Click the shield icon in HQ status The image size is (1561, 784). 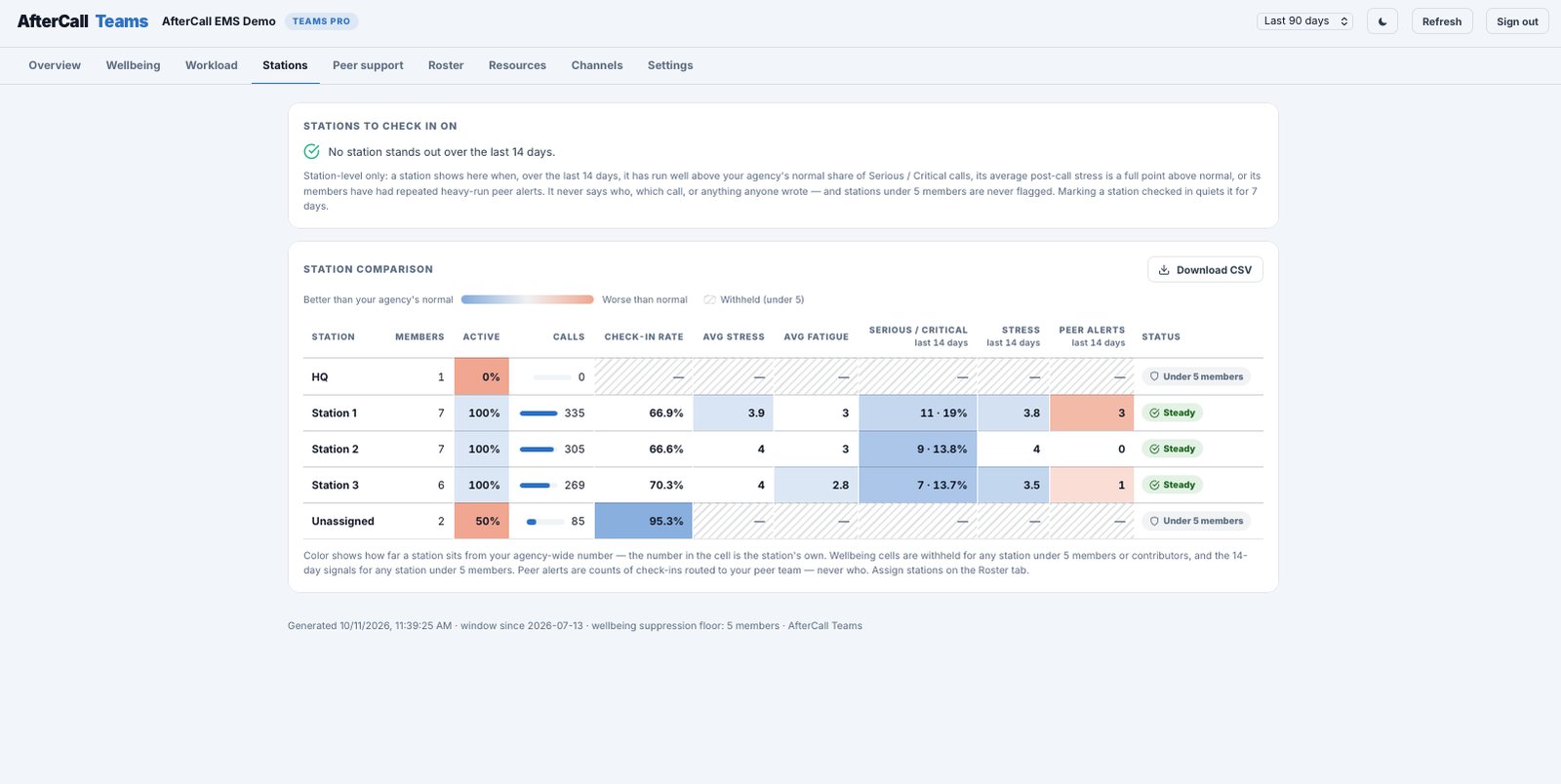(x=1154, y=376)
